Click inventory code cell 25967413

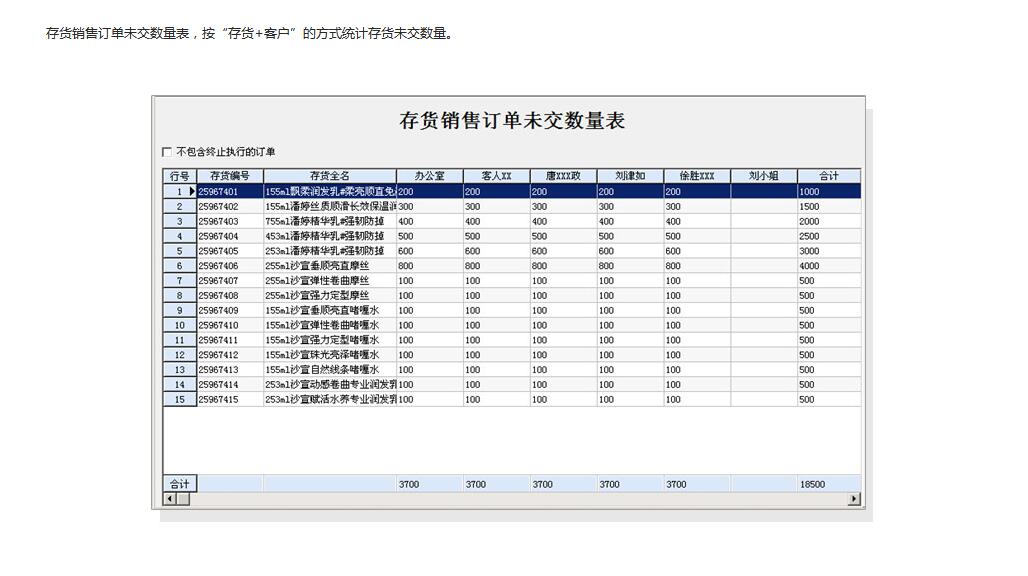pos(230,370)
